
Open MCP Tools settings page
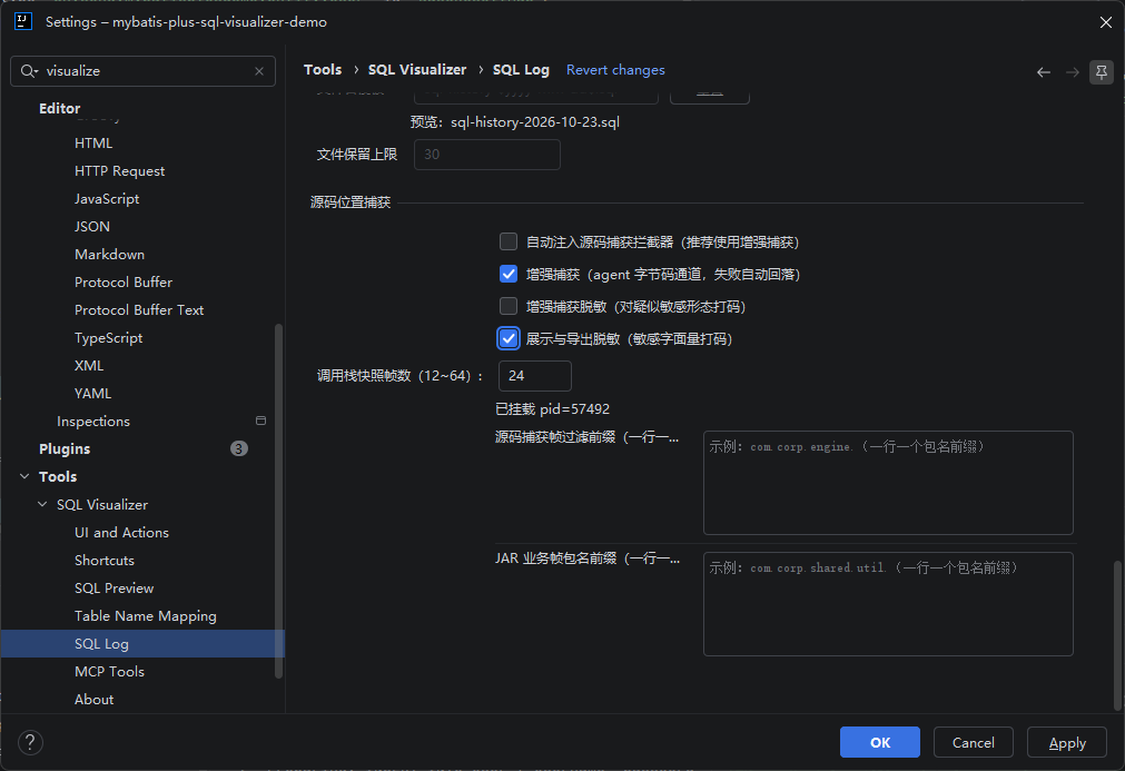[x=109, y=672]
